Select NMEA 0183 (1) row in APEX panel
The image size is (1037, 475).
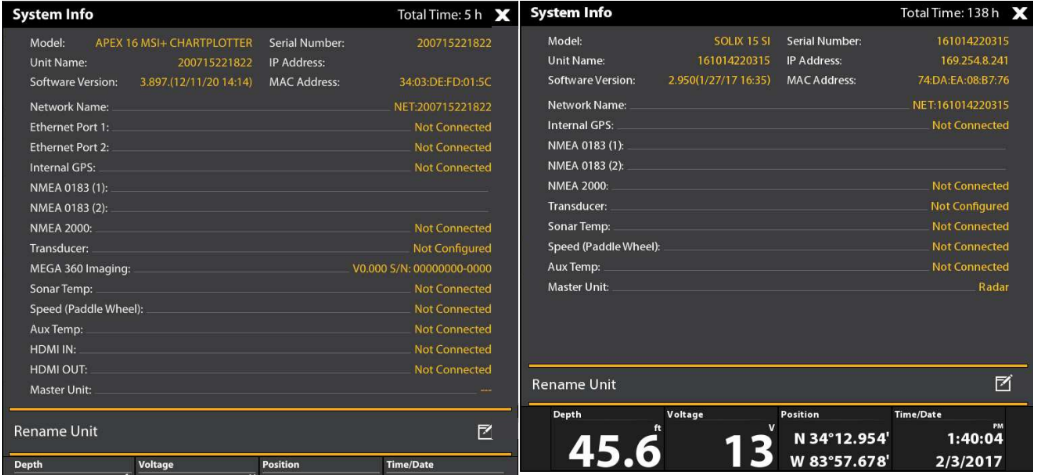(261, 188)
